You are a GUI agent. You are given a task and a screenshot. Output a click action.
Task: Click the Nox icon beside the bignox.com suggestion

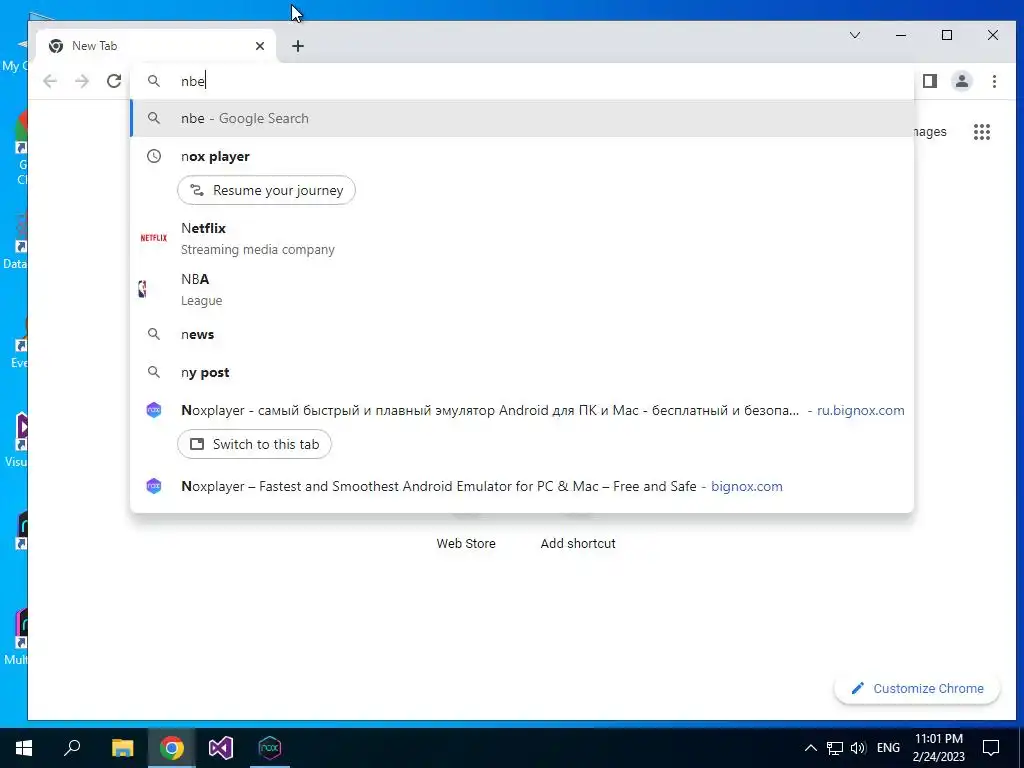tap(153, 486)
